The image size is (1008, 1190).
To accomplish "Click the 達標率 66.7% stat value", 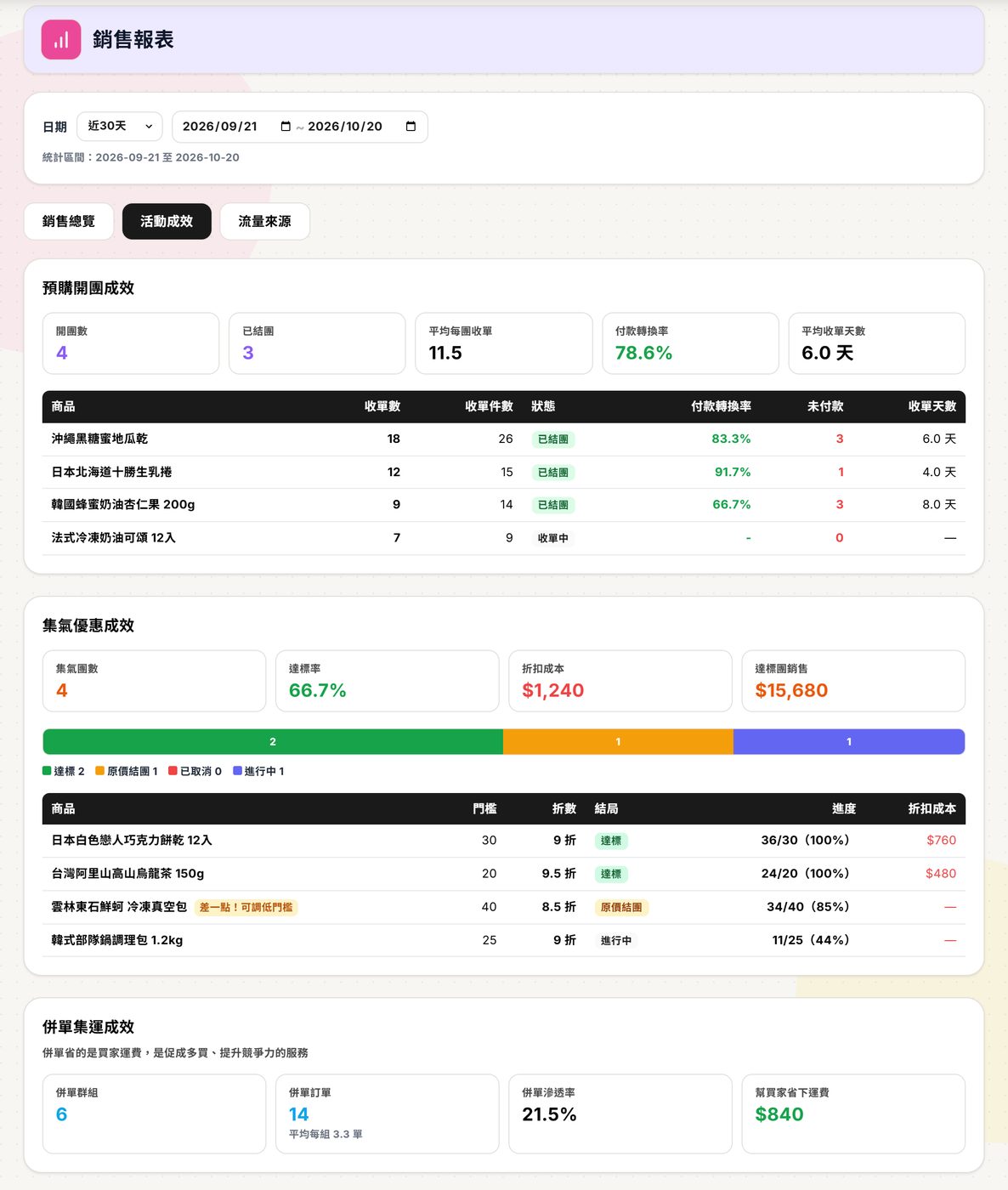I will pos(317,690).
